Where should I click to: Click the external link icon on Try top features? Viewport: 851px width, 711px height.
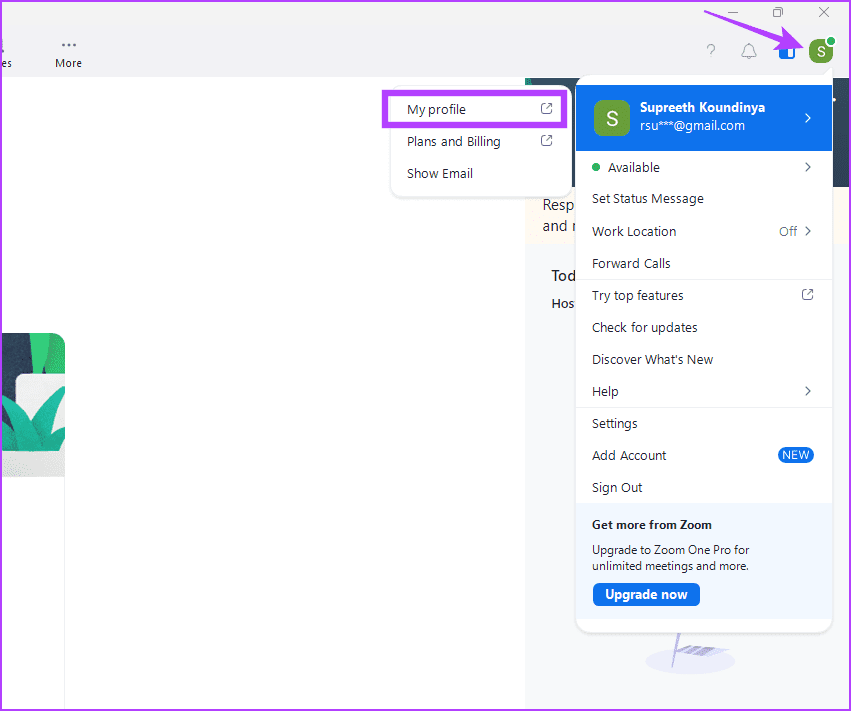(807, 295)
